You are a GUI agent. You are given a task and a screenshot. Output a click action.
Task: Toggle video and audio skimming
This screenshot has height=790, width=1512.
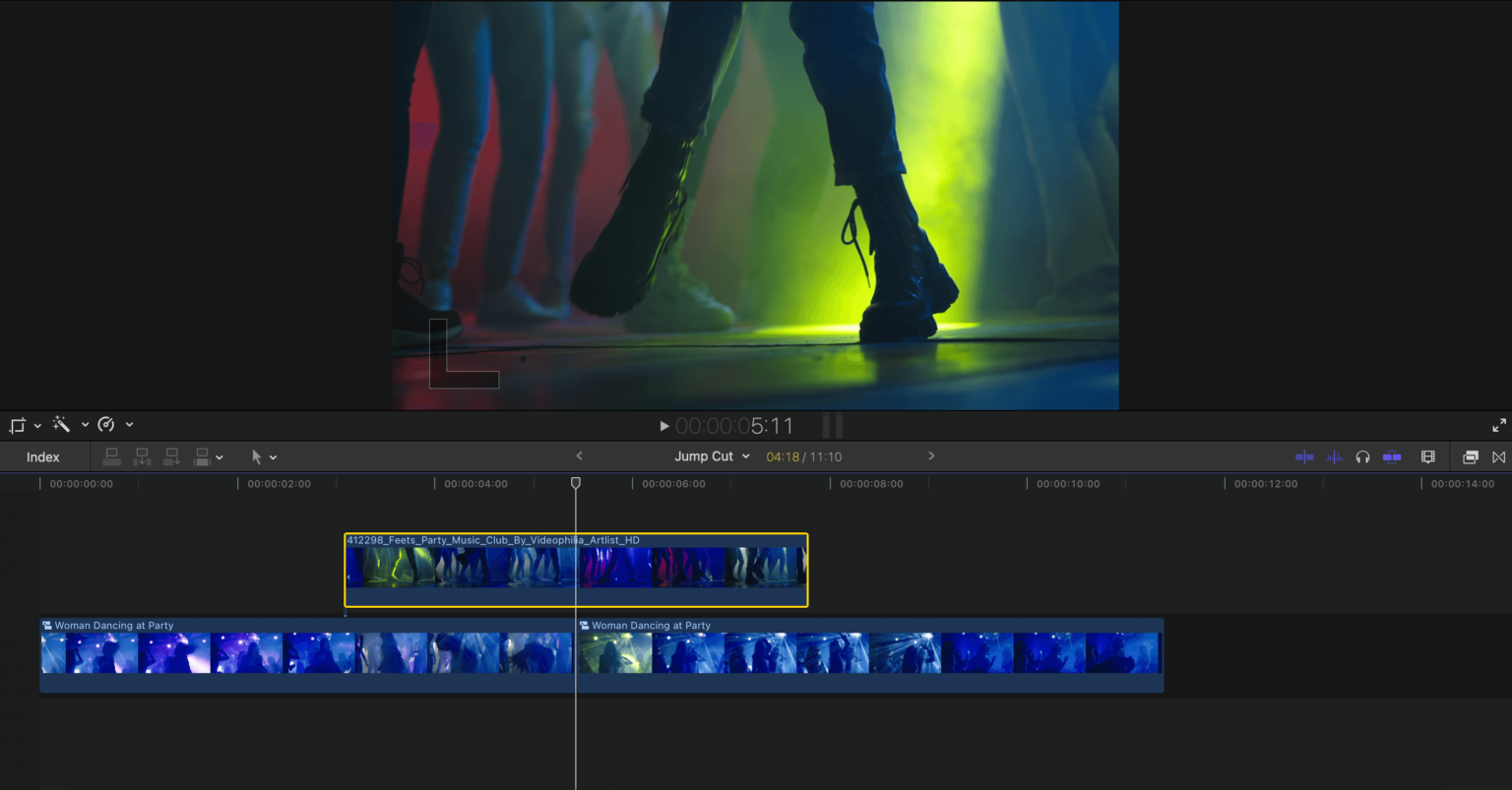[x=1304, y=456]
